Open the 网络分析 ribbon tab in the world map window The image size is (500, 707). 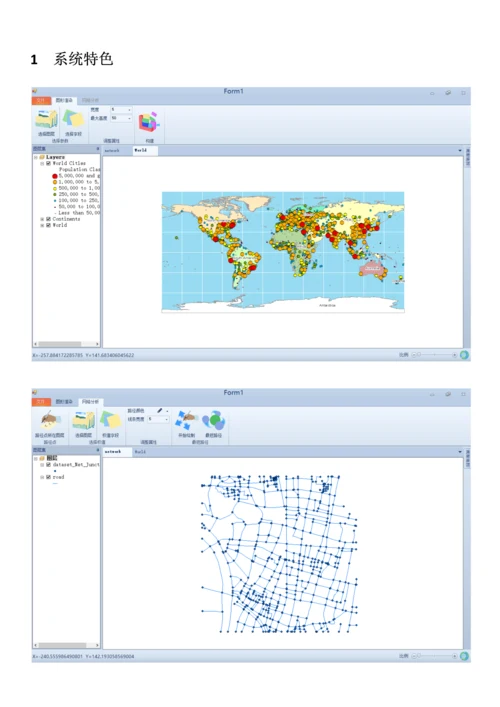pyautogui.click(x=90, y=100)
